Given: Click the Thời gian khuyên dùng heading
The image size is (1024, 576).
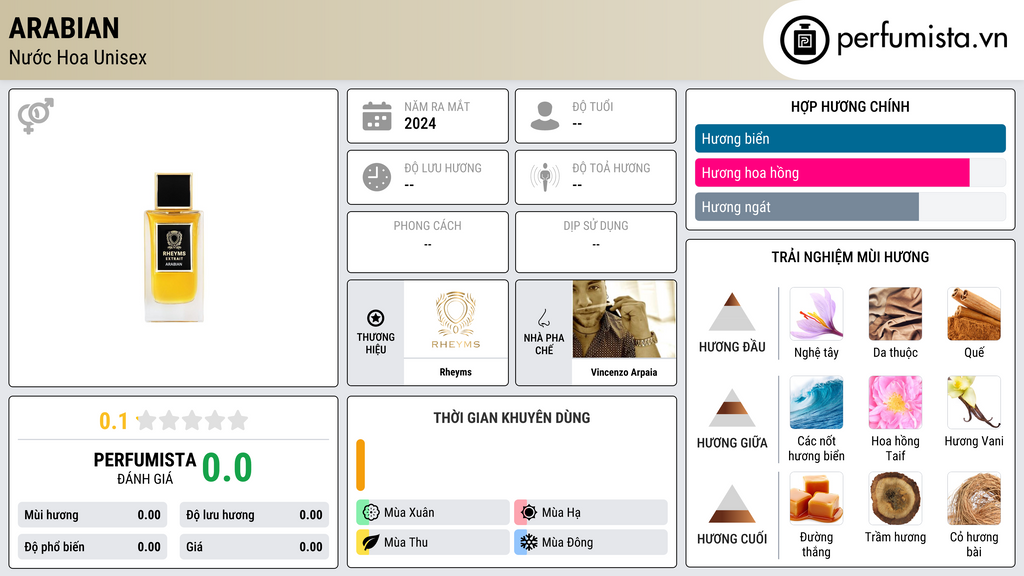Looking at the screenshot, I should click(512, 417).
